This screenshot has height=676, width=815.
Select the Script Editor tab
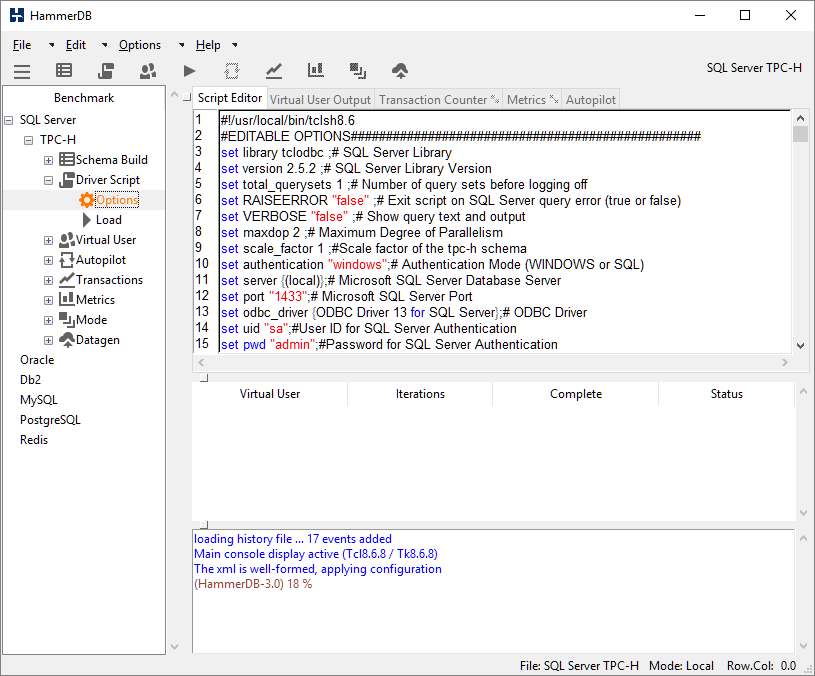pos(230,98)
